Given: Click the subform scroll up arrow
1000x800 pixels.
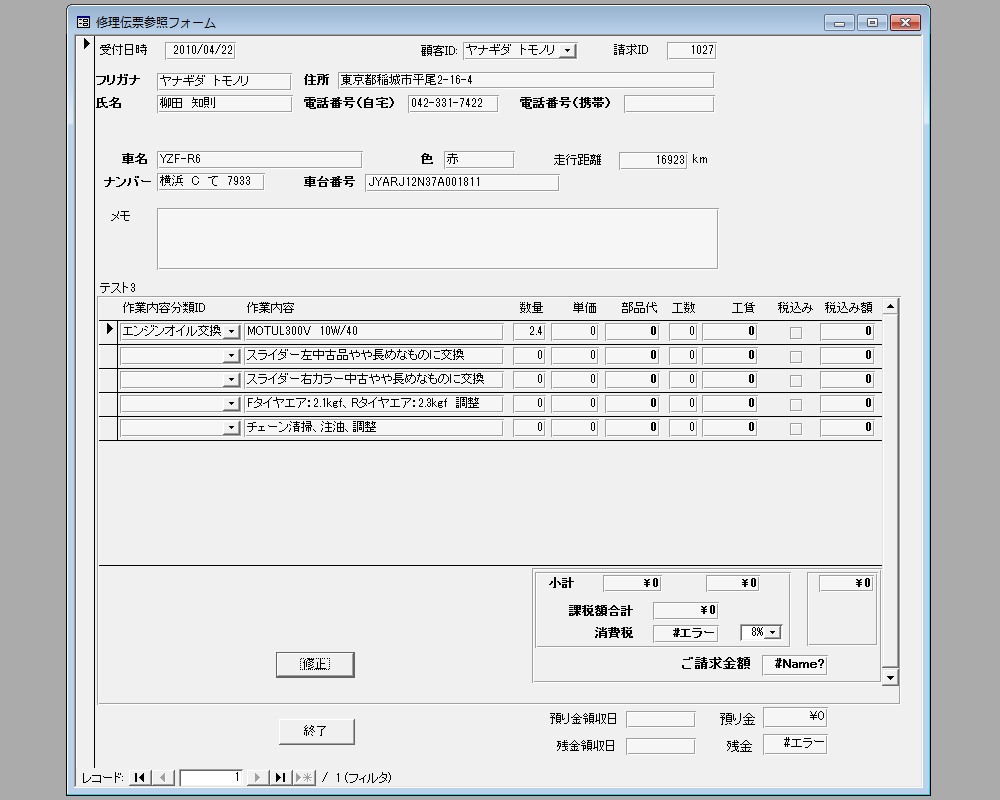Looking at the screenshot, I should [890, 306].
